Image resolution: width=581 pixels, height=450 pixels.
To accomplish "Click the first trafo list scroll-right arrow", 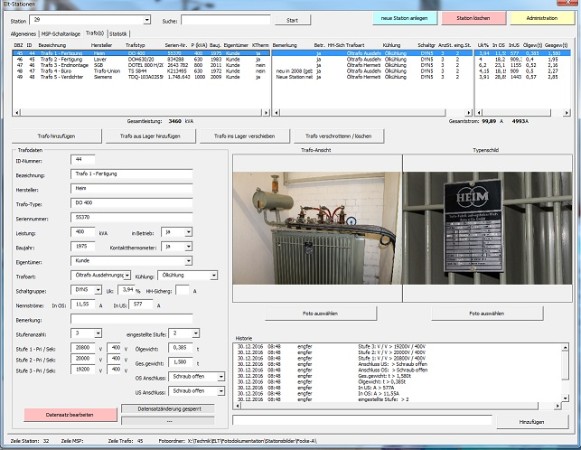I will 266,112.
